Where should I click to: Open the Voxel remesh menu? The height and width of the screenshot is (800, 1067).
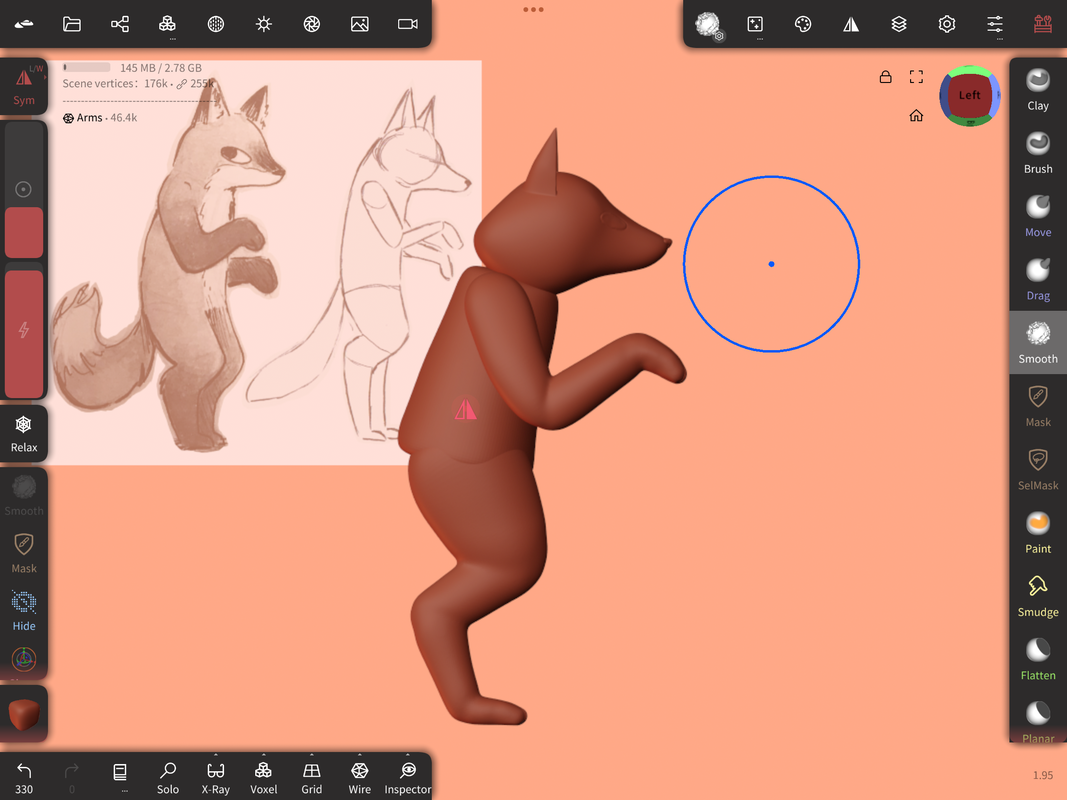point(264,777)
